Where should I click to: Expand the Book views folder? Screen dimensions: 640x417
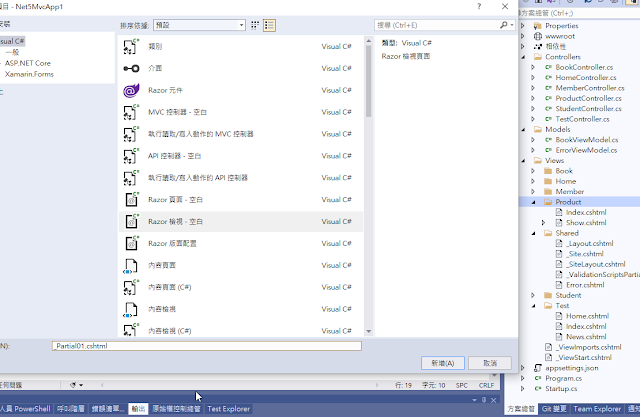pyautogui.click(x=533, y=171)
